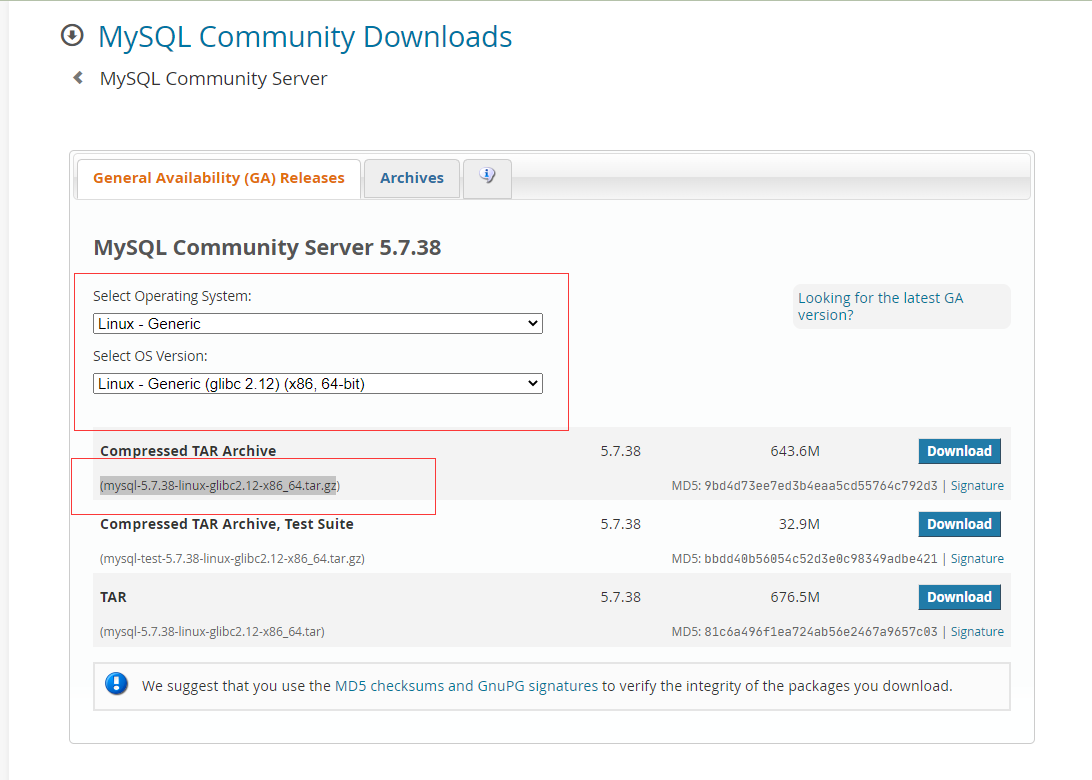This screenshot has height=780, width=1092.
Task: Open Signature link for mysql-test tar.gz
Action: tap(977, 559)
